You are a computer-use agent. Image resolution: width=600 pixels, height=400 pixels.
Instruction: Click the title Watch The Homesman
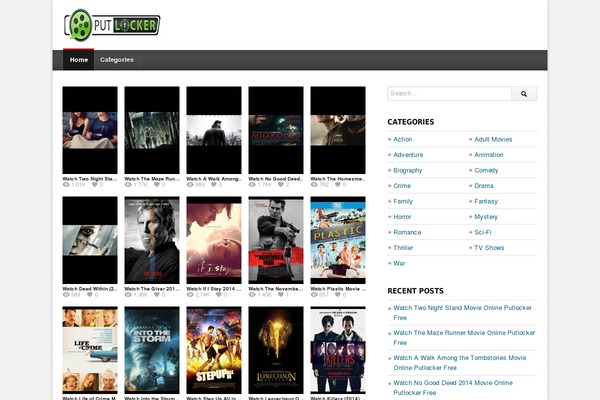[x=338, y=179]
